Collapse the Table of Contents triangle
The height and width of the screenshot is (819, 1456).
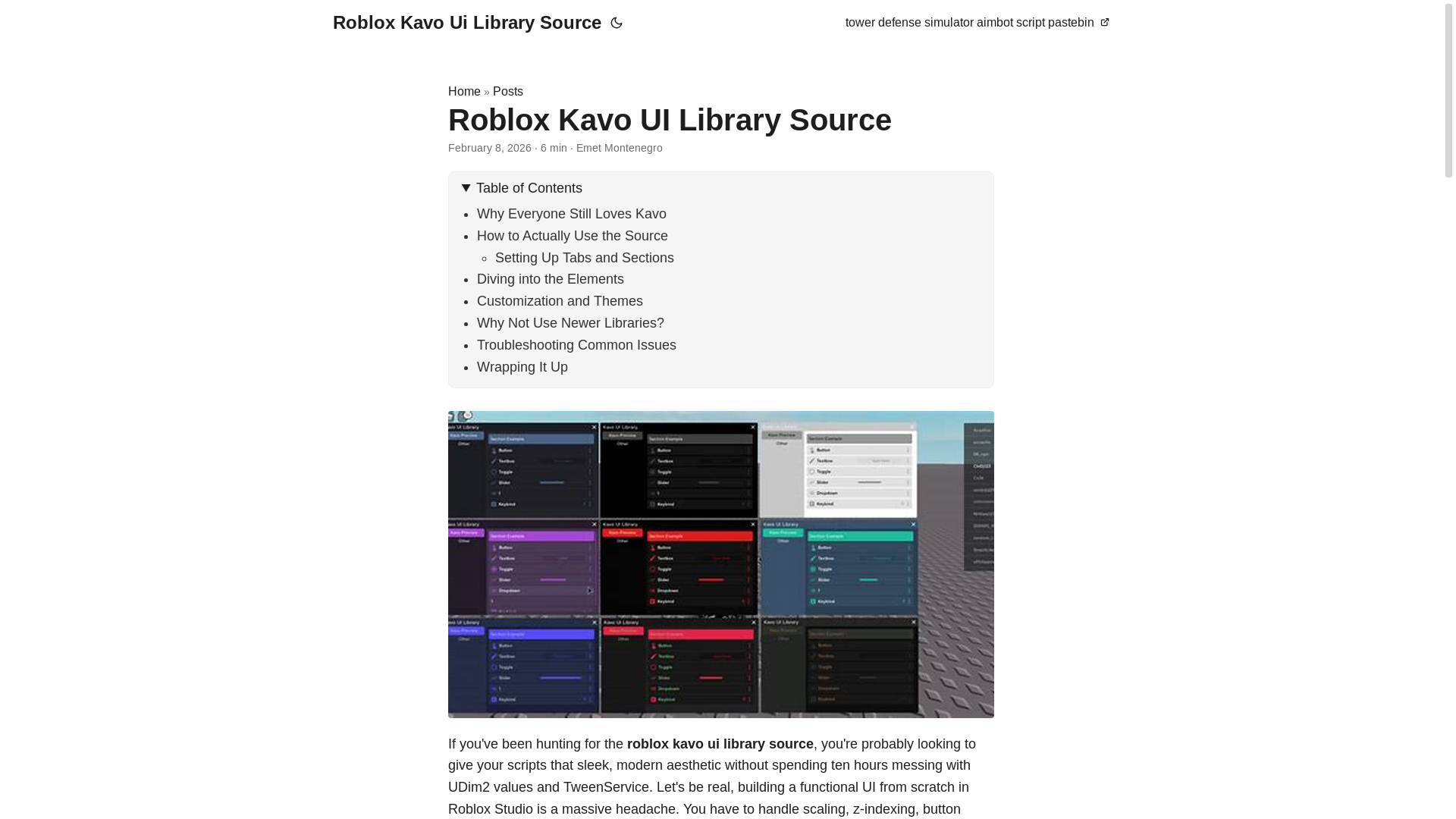pyautogui.click(x=466, y=188)
